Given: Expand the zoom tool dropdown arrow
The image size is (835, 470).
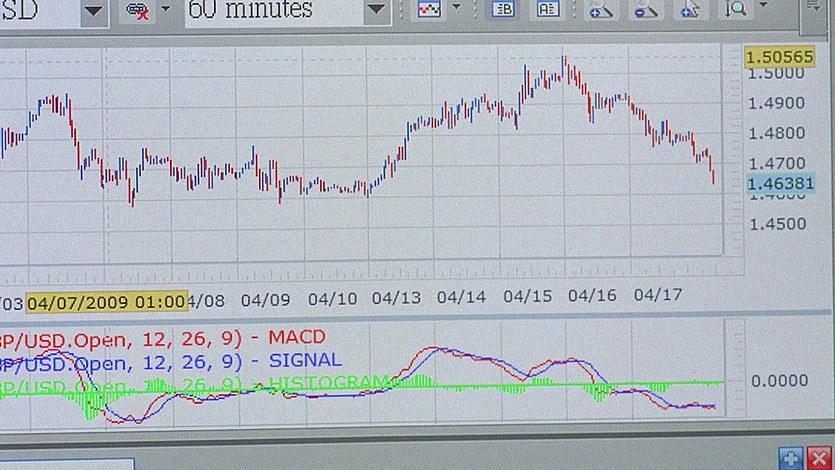Looking at the screenshot, I should click(x=765, y=9).
